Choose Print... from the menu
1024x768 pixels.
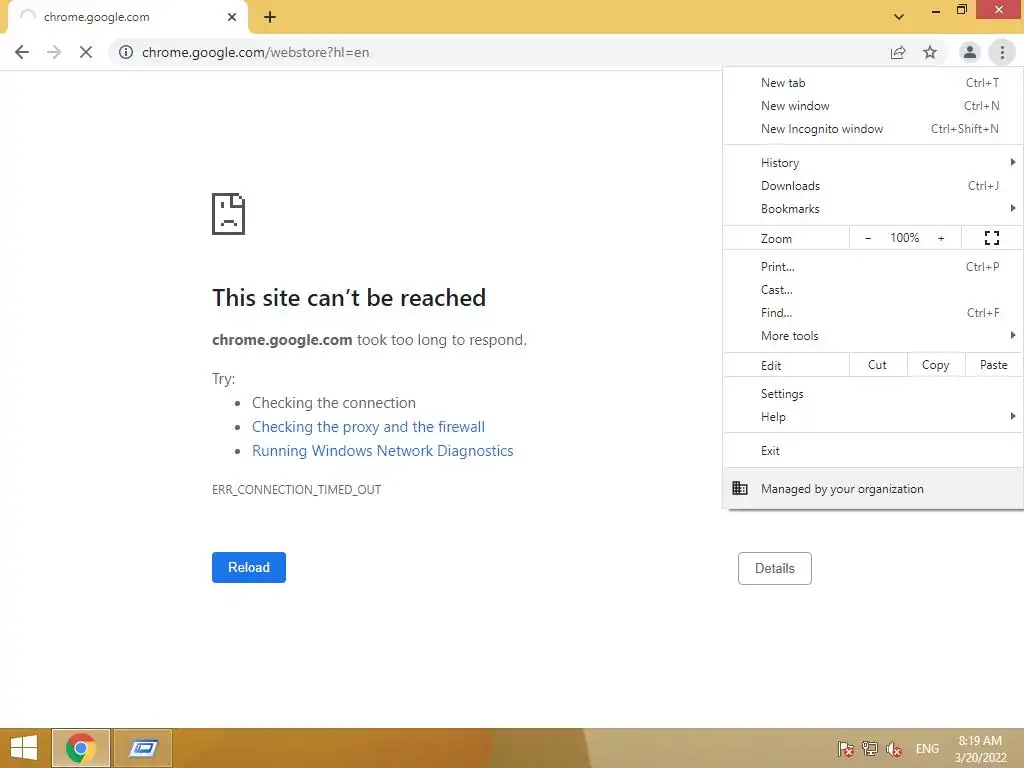pyautogui.click(x=873, y=266)
